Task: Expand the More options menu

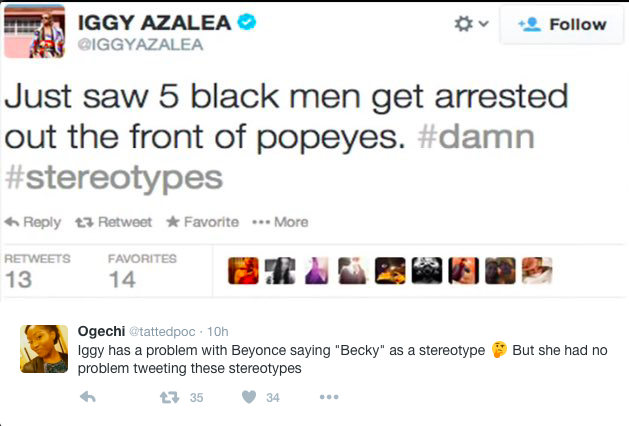Action: 280,222
